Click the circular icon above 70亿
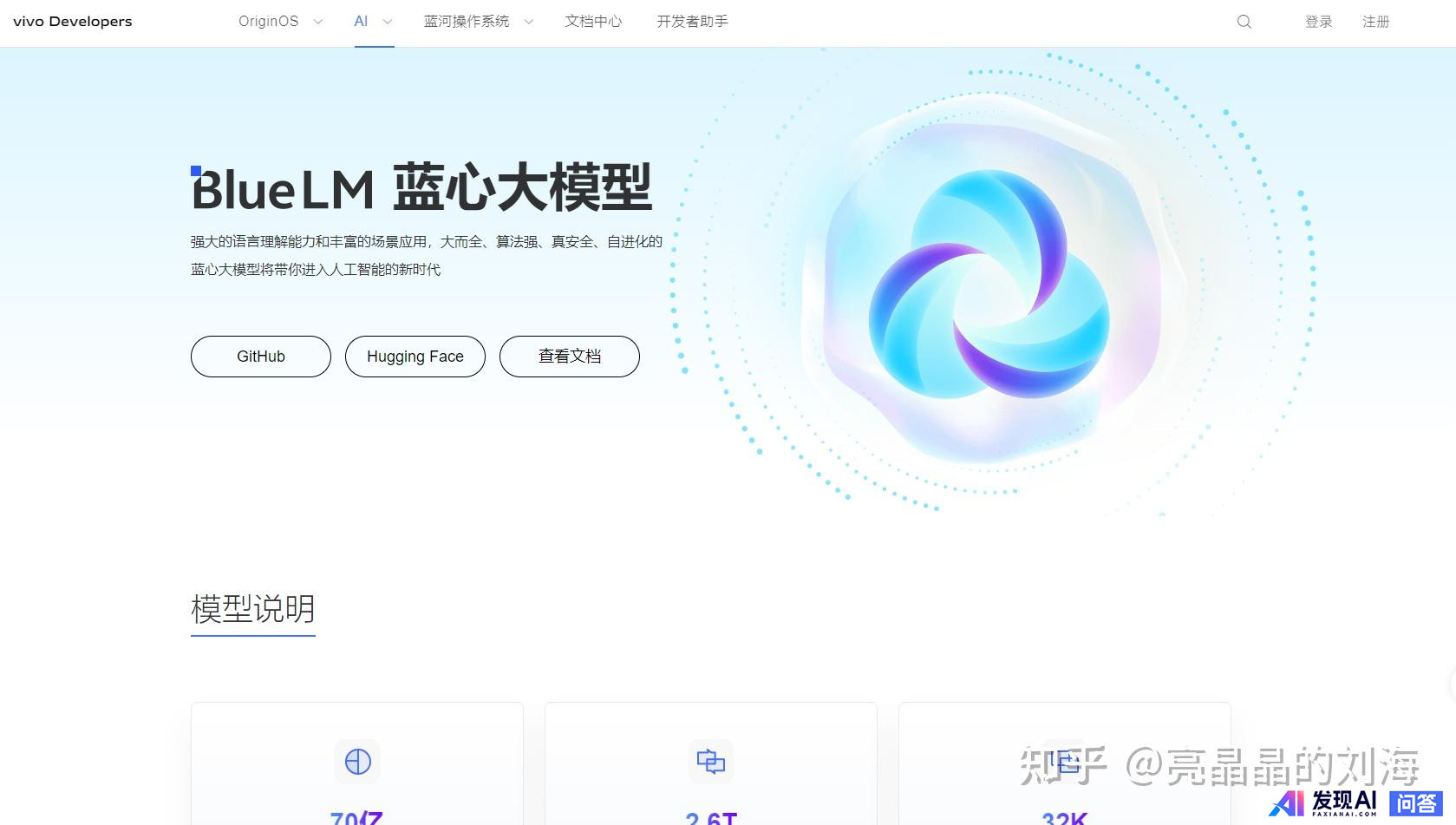This screenshot has width=1456, height=825. 357,762
